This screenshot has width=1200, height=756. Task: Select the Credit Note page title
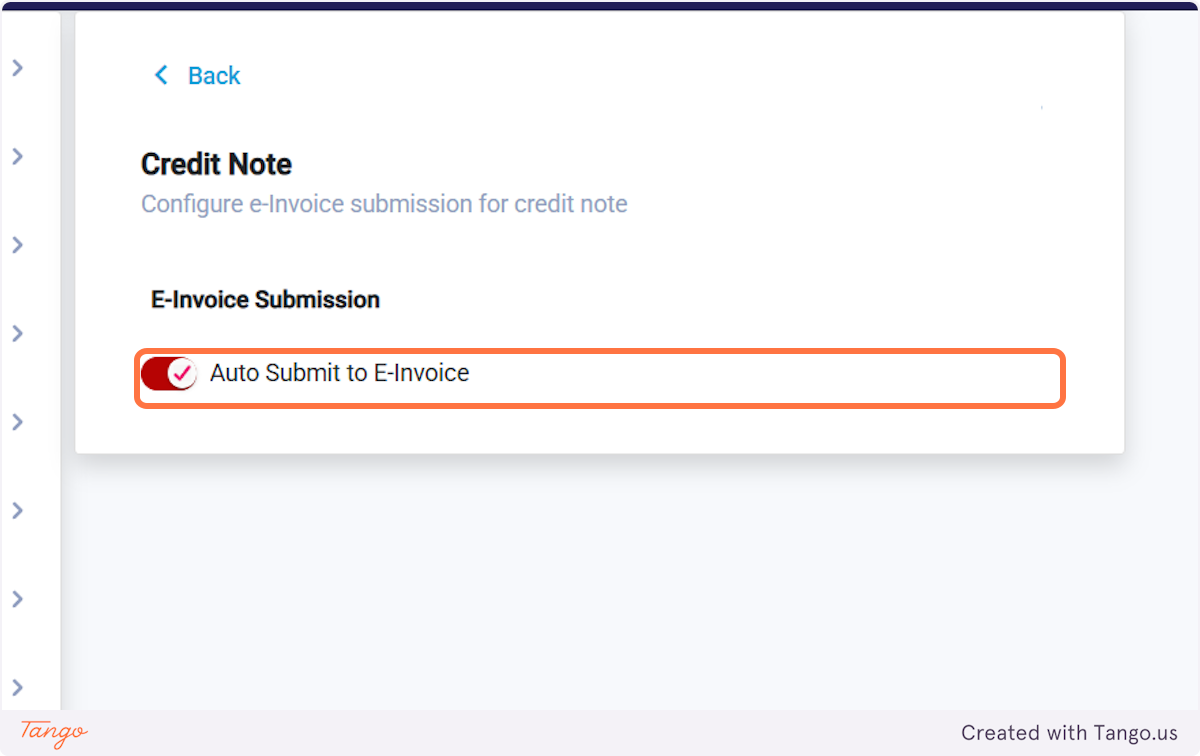[216, 163]
